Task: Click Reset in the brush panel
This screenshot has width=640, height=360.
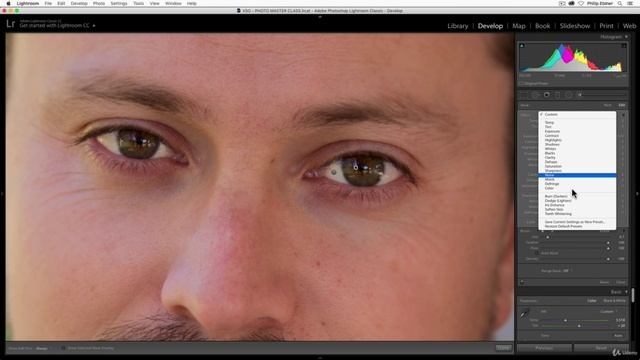Action: point(604,282)
